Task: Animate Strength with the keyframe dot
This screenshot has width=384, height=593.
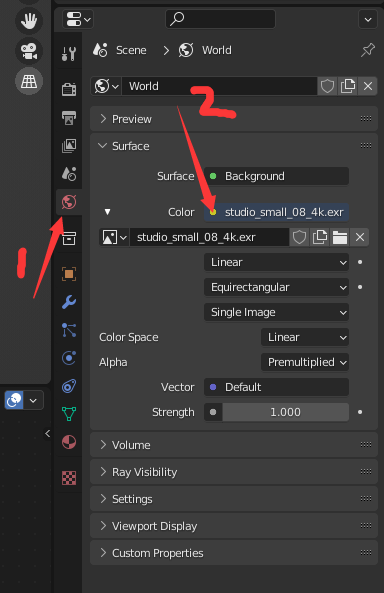Action: point(360,412)
